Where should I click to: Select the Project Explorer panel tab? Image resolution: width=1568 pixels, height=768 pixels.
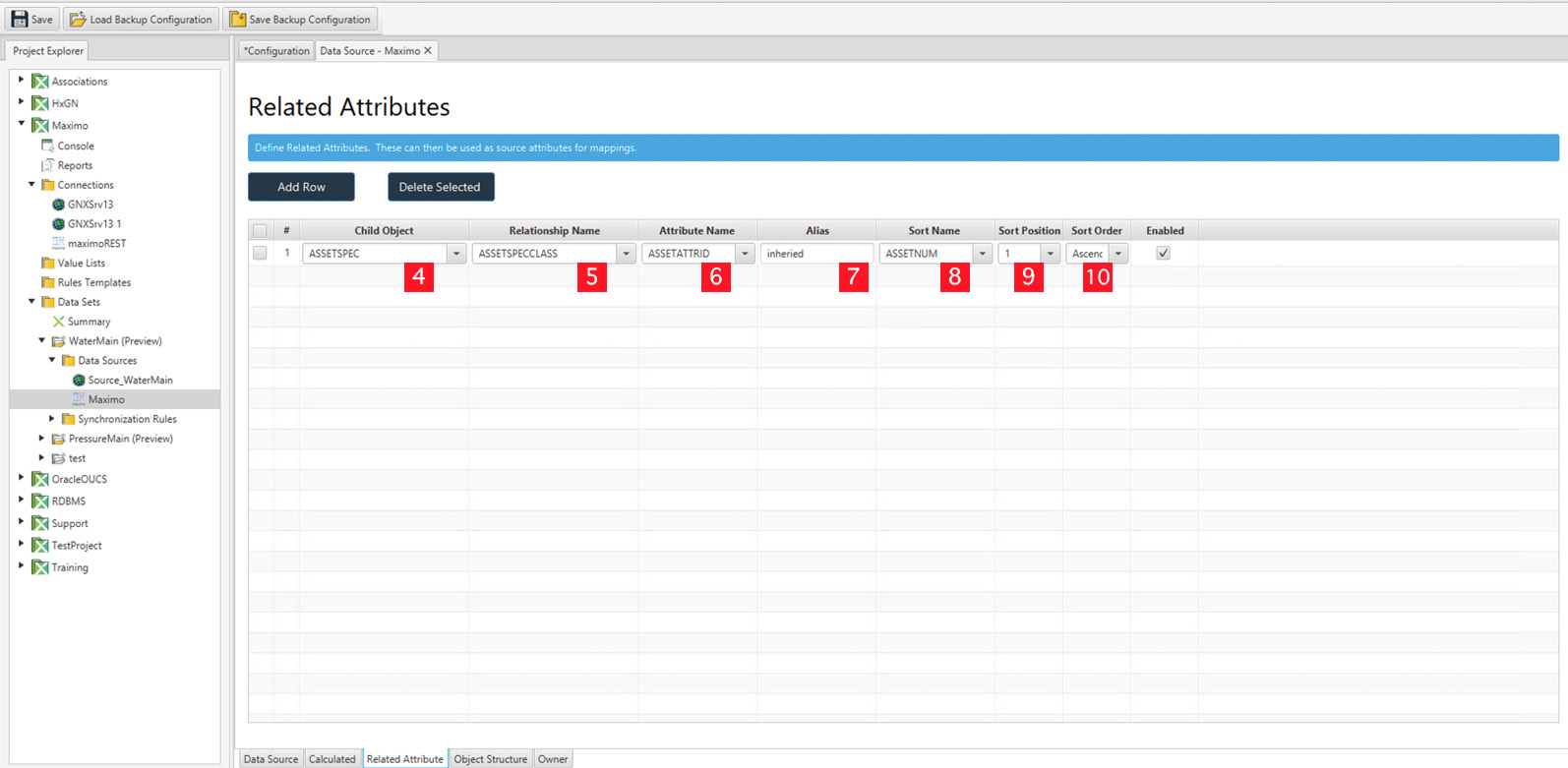click(x=48, y=51)
